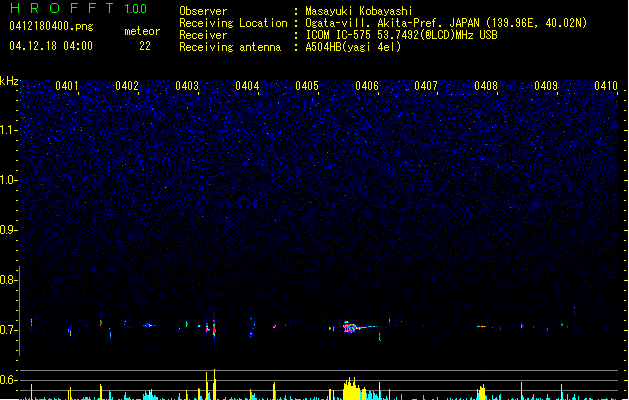629x400 pixels.
Task: Click the 0401 time marker
Action: 67,86
